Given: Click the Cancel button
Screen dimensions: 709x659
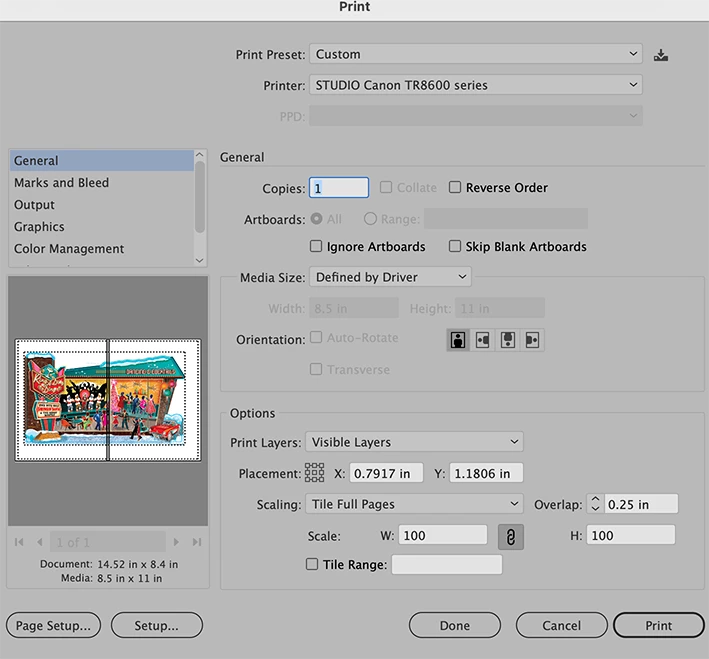Looking at the screenshot, I should [x=562, y=626].
